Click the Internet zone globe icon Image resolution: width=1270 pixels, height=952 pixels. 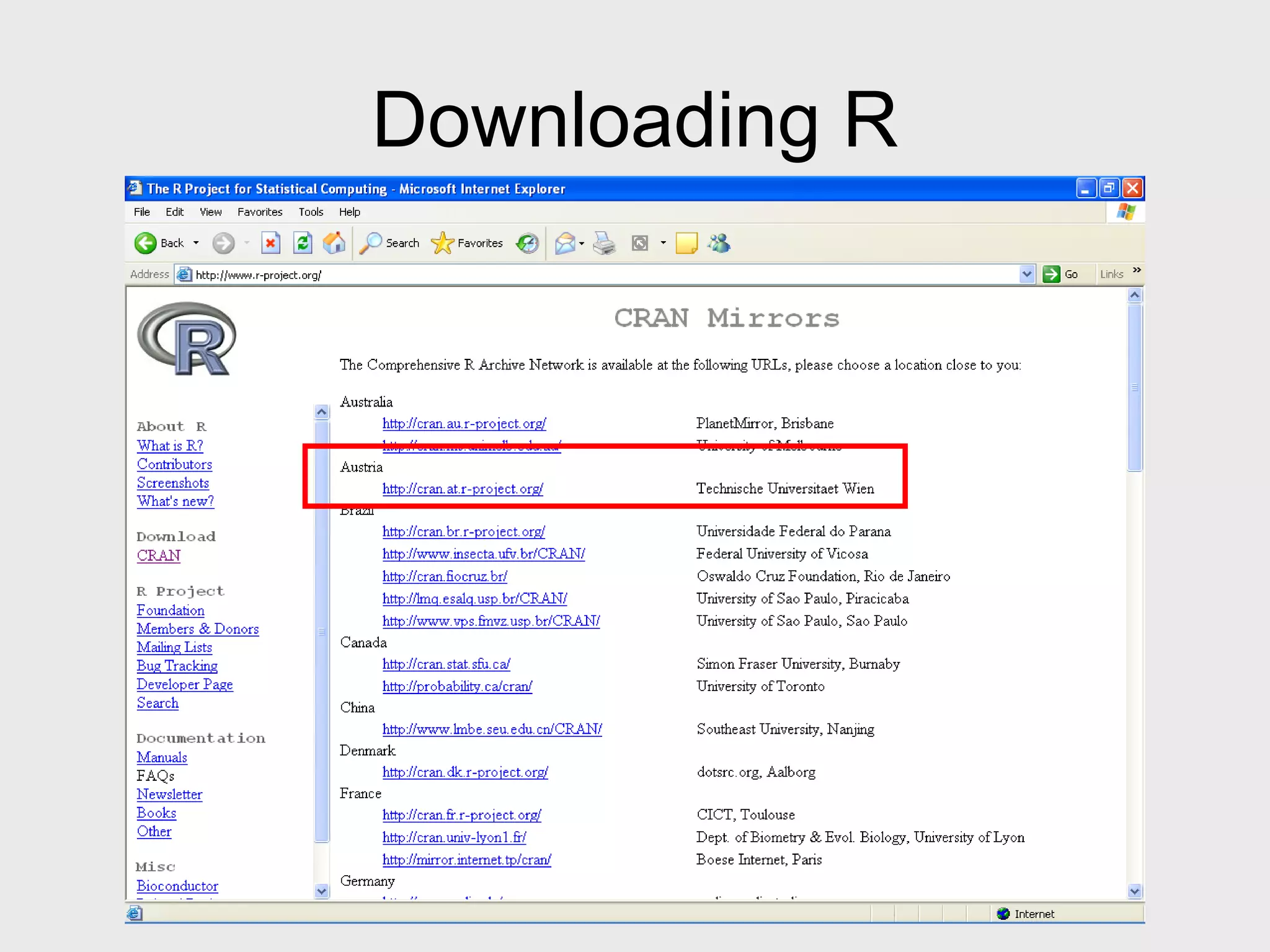1003,914
